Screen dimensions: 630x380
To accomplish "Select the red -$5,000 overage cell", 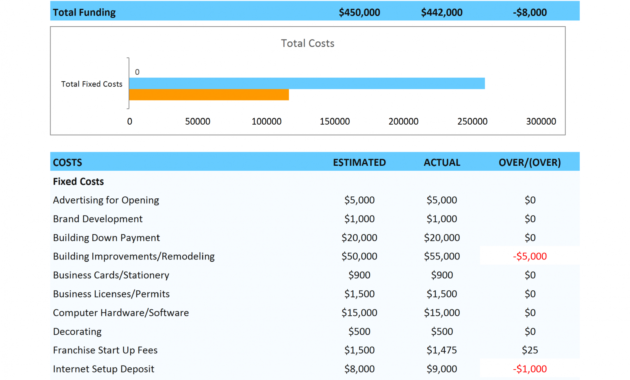I will click(530, 256).
